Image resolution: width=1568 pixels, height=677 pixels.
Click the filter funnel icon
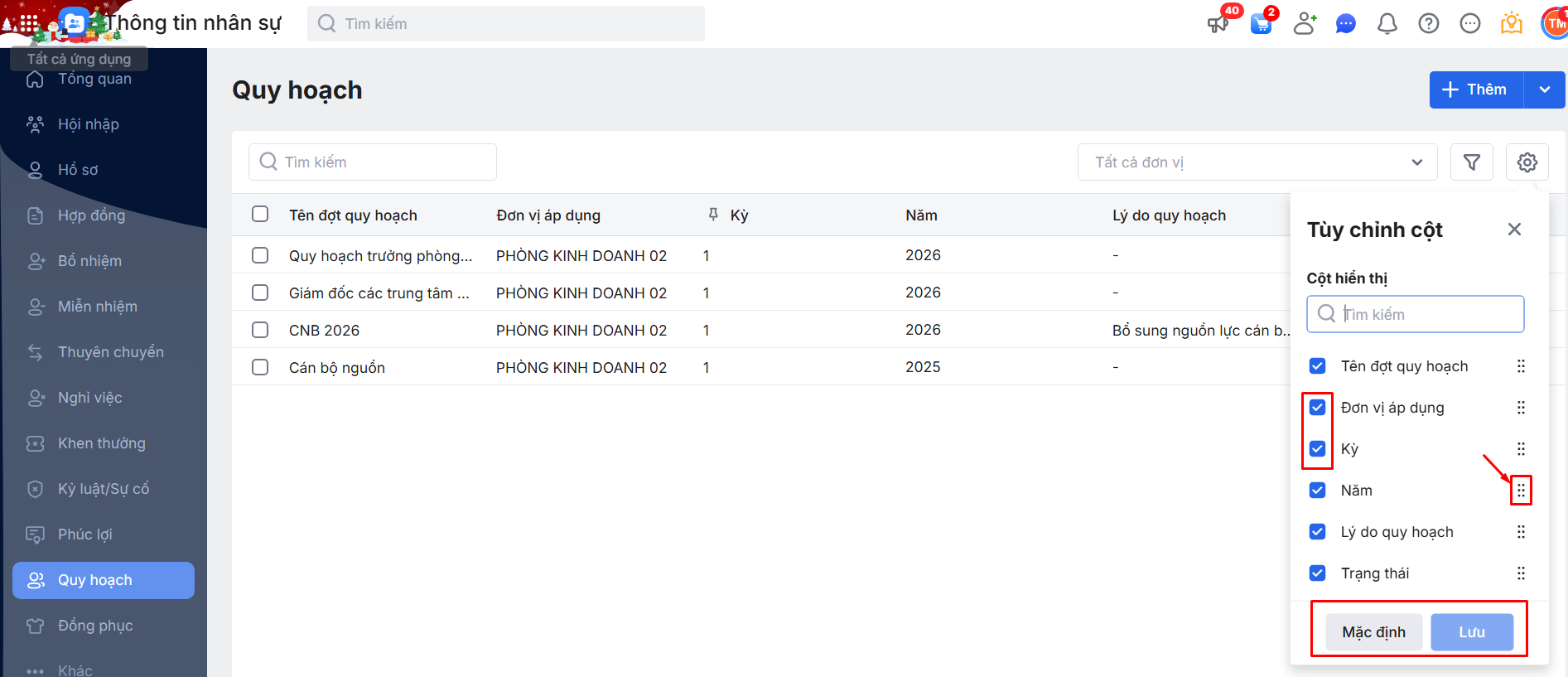(1471, 162)
